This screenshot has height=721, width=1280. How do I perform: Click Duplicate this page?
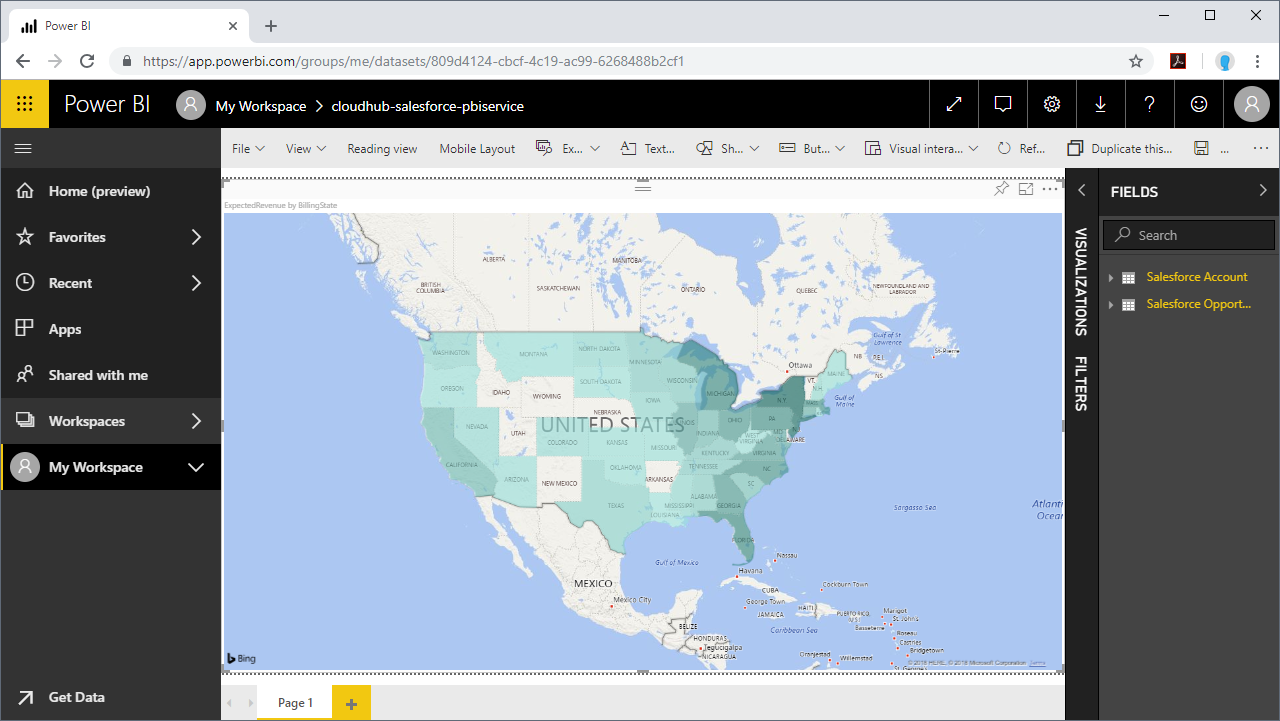pos(1120,148)
